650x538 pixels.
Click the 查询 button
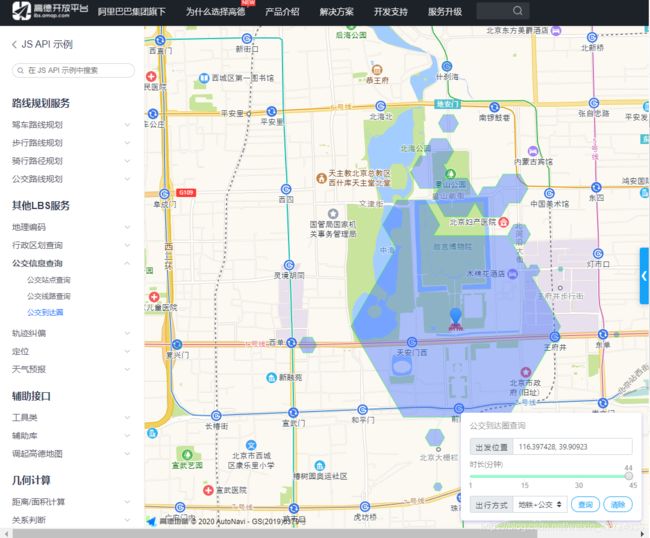[x=585, y=505]
